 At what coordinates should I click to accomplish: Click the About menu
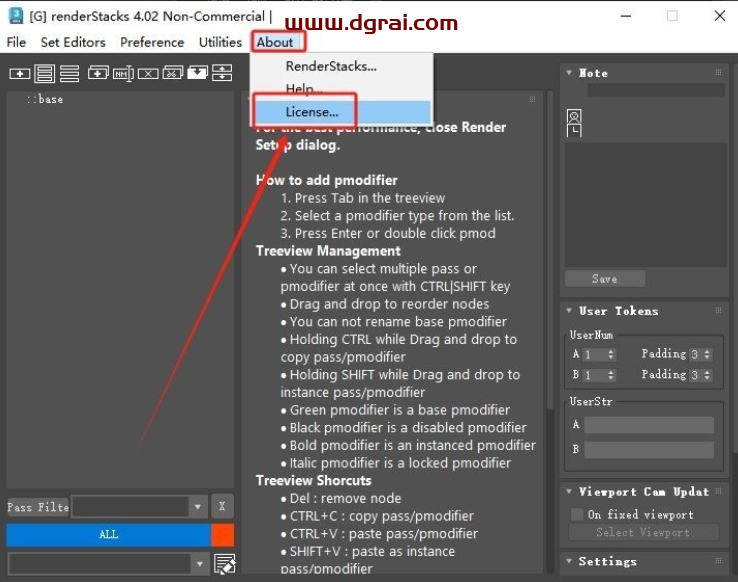coord(275,42)
